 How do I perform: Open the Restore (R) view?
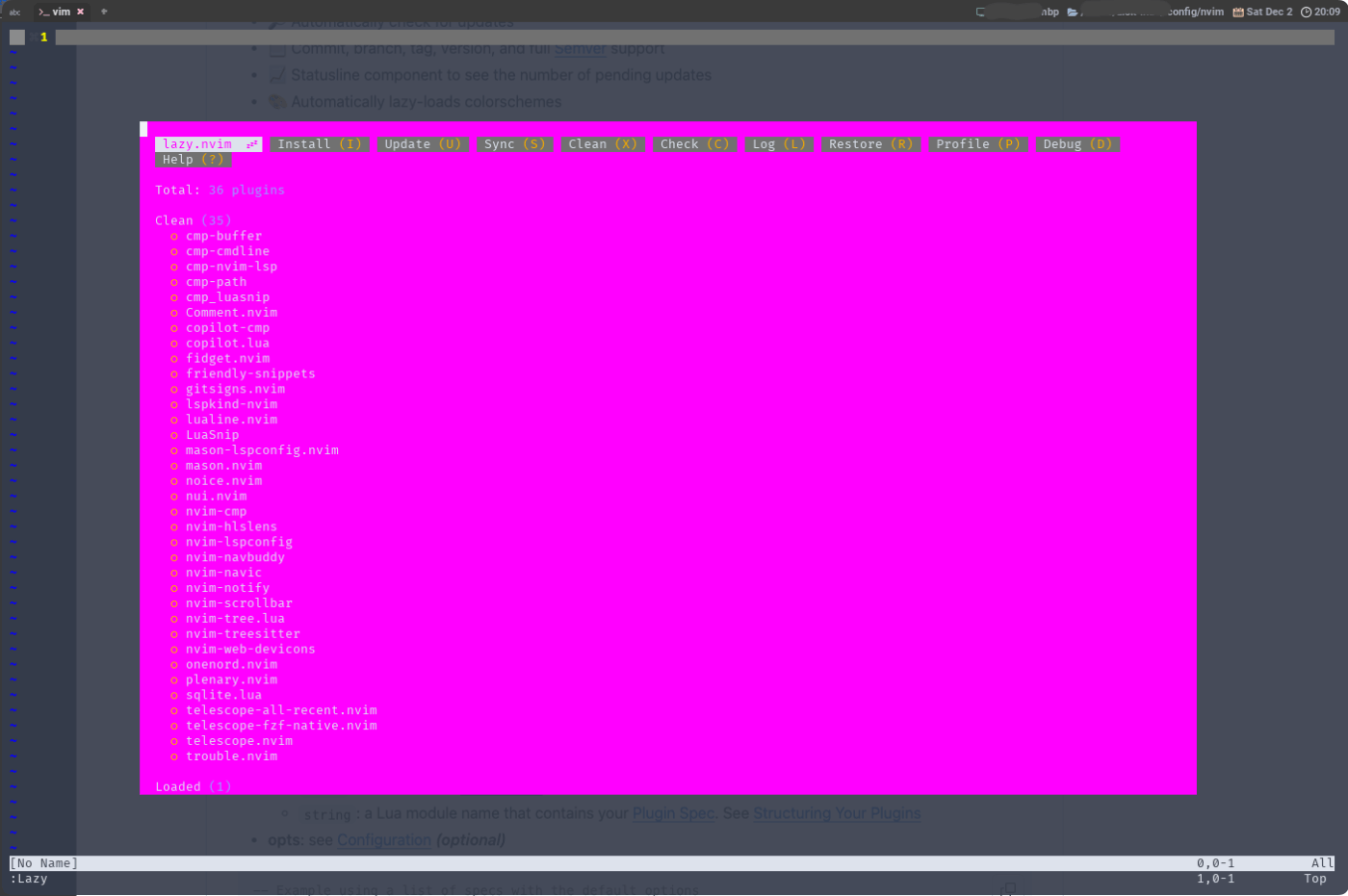[870, 144]
